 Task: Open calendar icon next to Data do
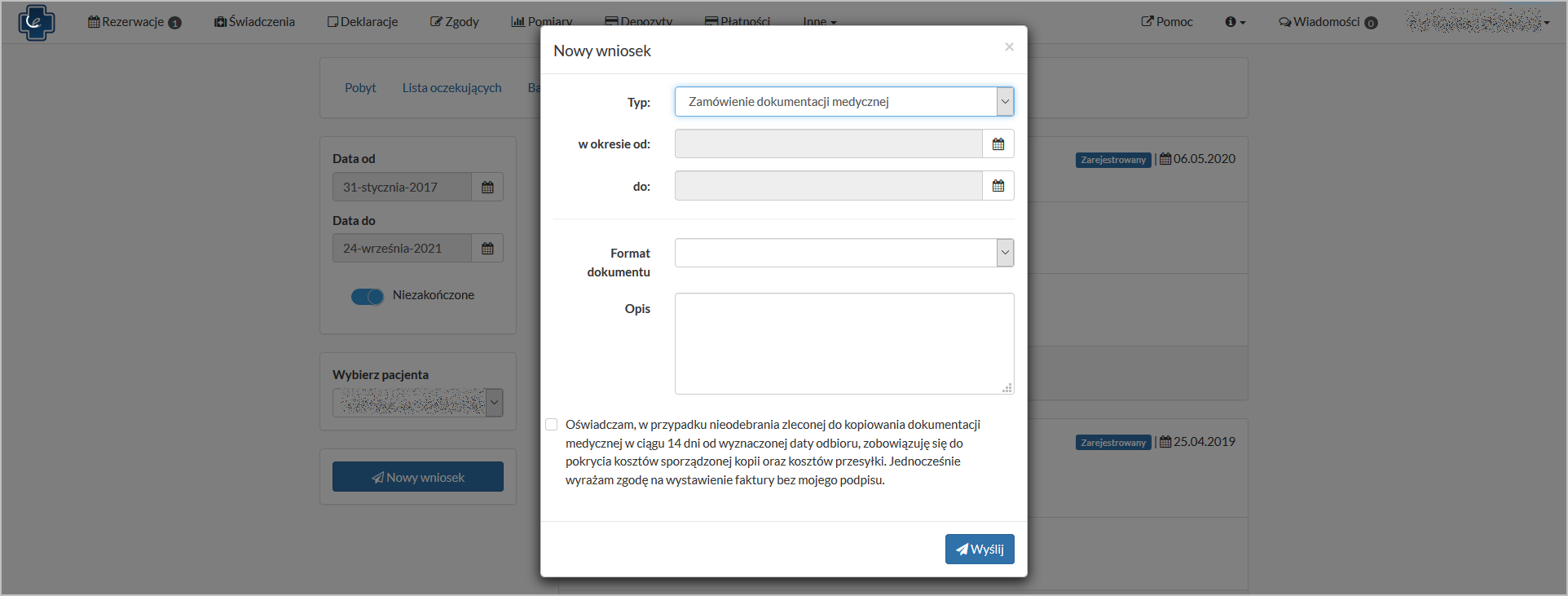tap(487, 249)
